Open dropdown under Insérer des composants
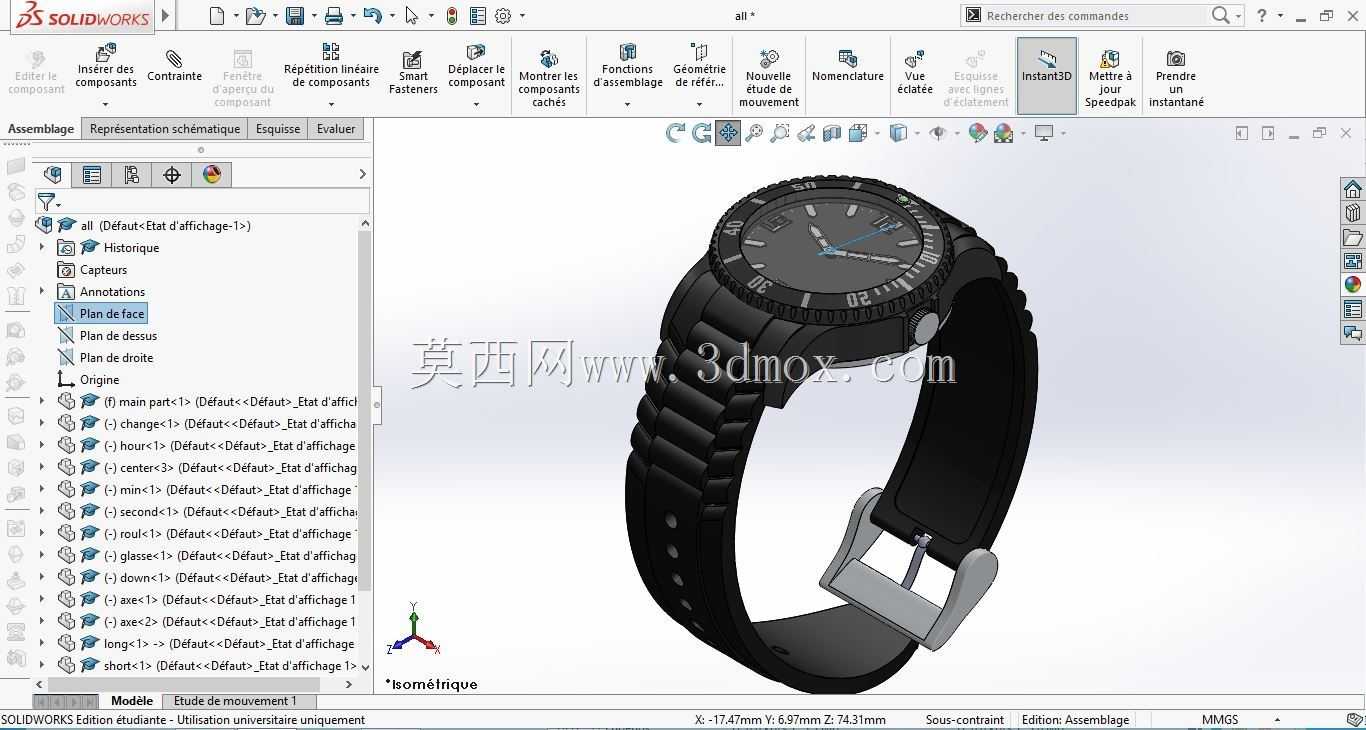This screenshot has height=730, width=1366. (105, 104)
